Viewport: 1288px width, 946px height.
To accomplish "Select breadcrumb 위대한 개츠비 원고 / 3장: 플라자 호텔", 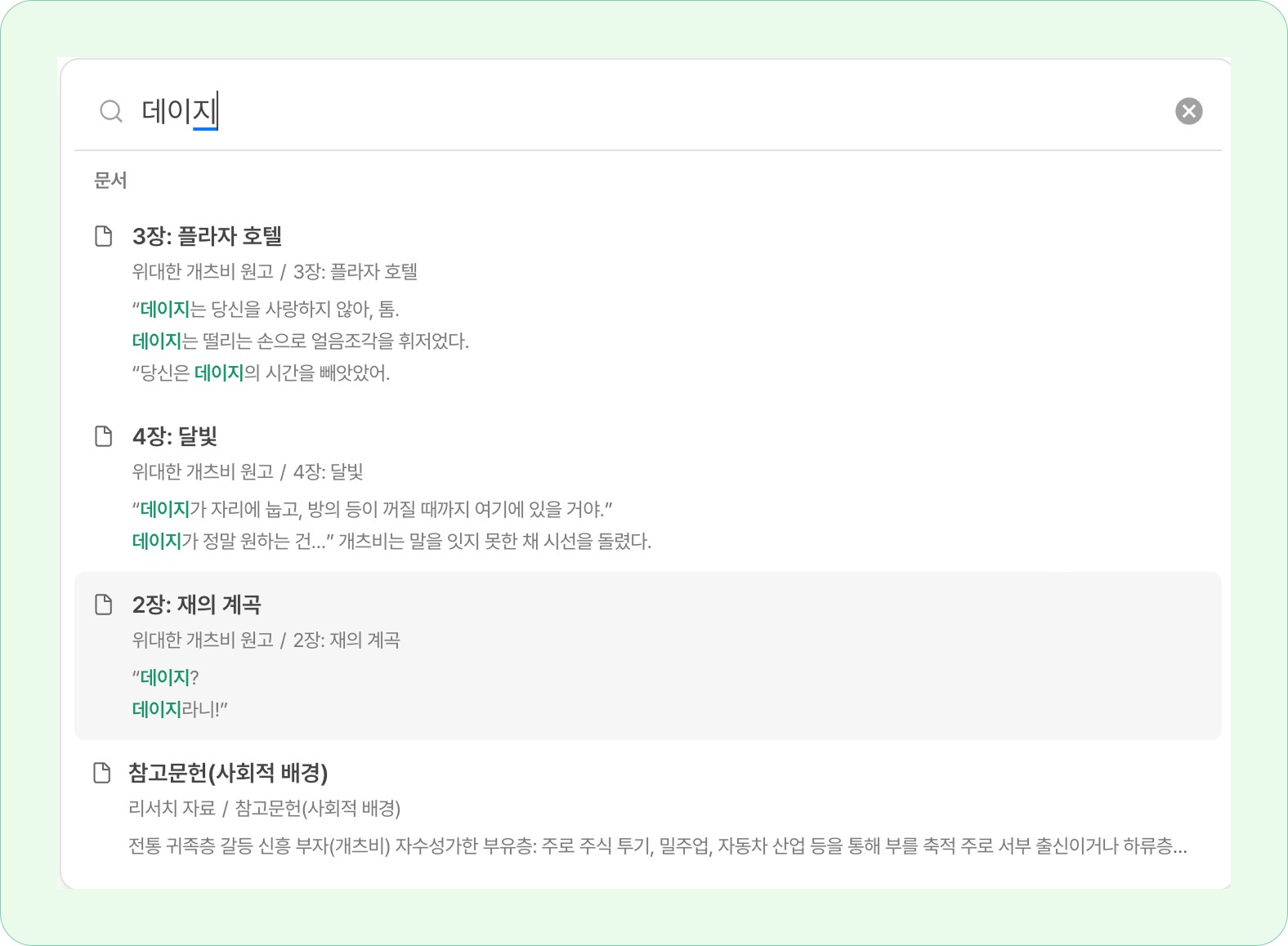I will point(275,272).
